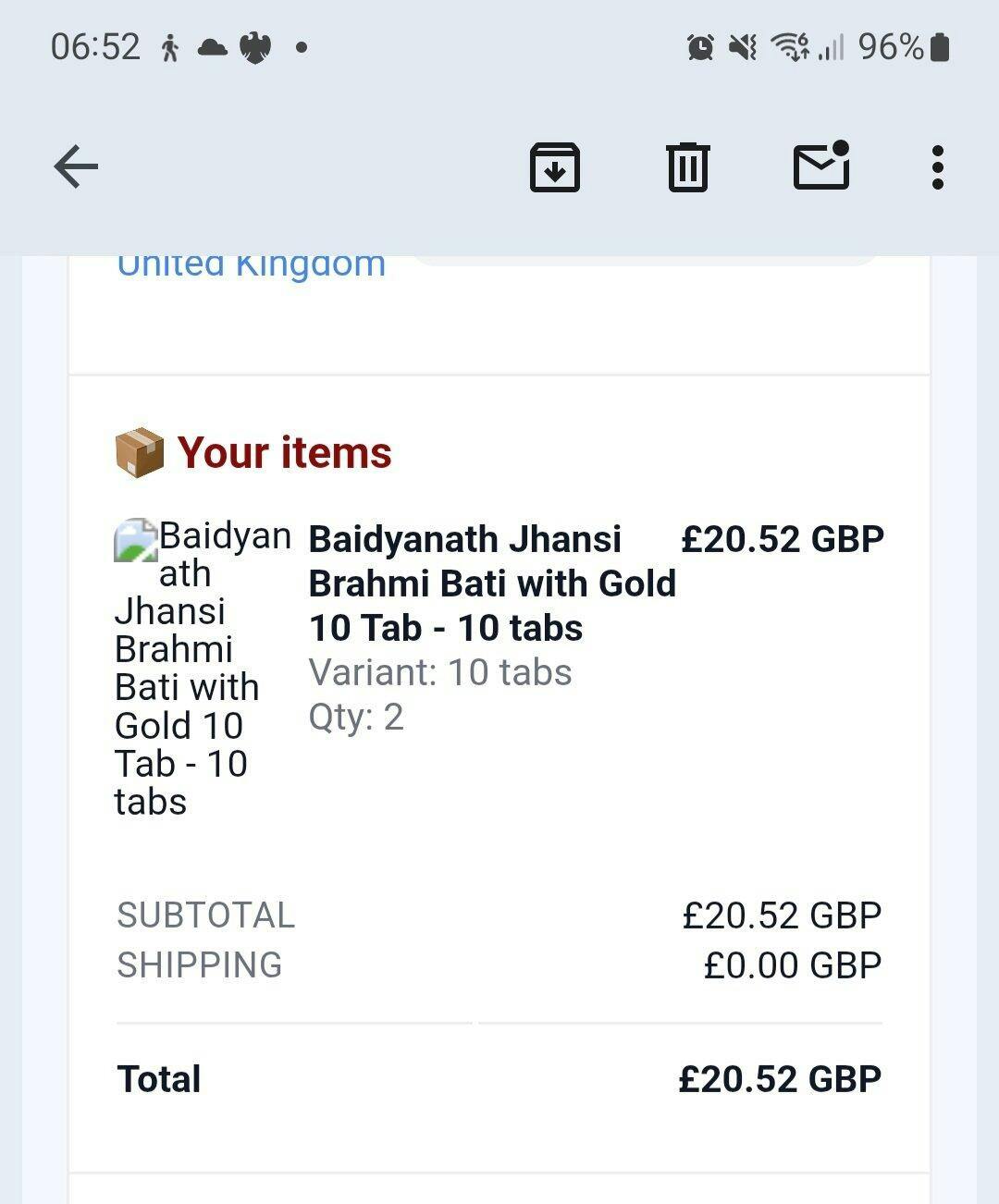Open the United Kingdom address link

coord(251,265)
